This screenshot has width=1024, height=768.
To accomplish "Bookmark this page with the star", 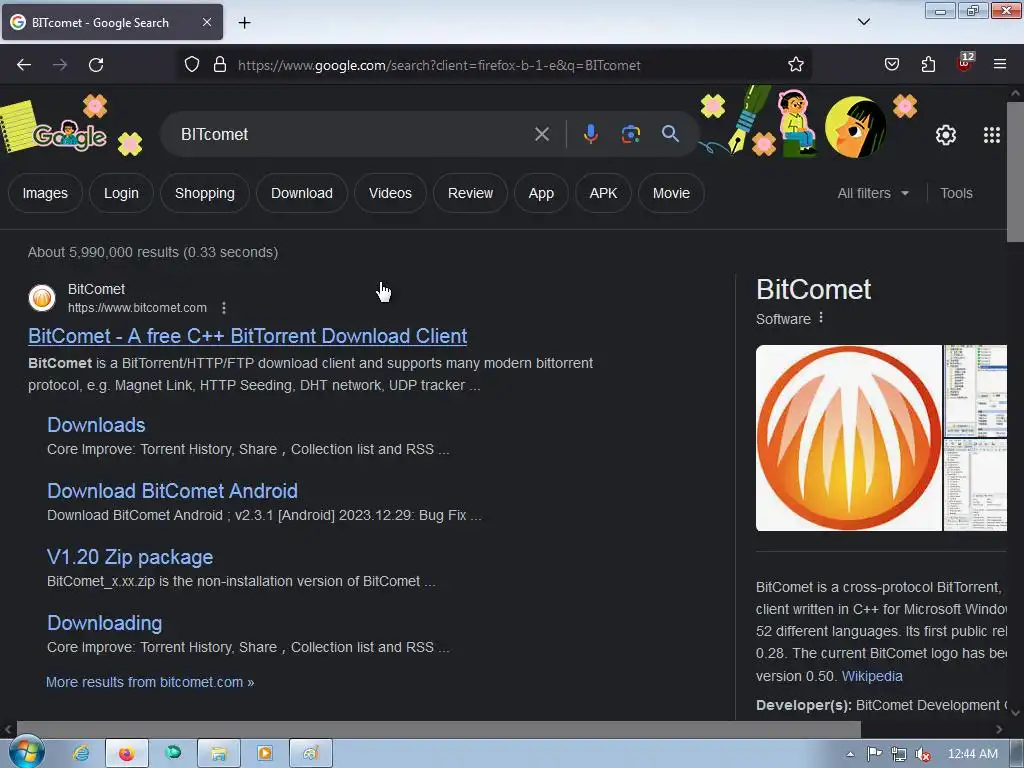I will pos(795,65).
